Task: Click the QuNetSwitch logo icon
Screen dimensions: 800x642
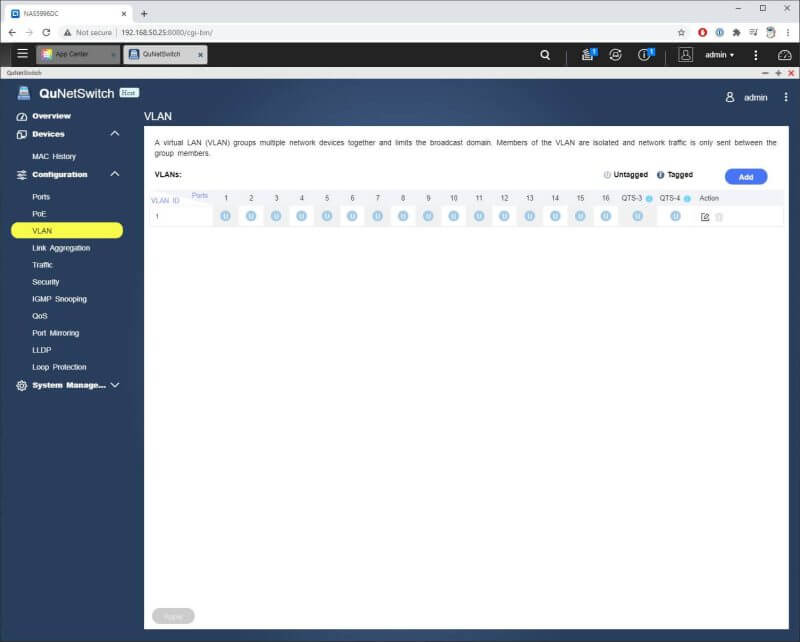Action: point(23,93)
